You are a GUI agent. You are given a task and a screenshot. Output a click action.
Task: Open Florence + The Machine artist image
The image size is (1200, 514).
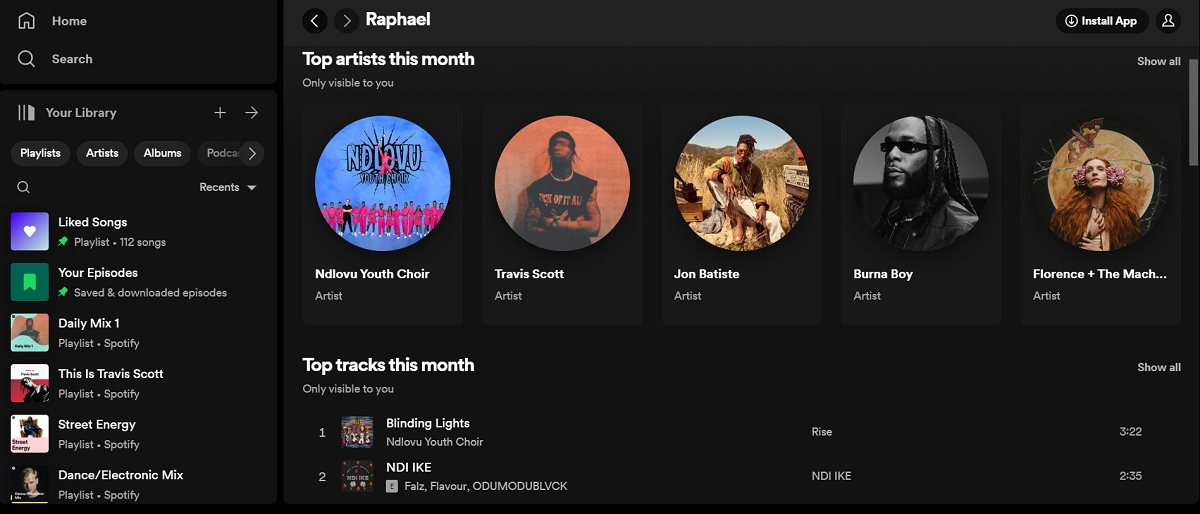pyautogui.click(x=1100, y=183)
